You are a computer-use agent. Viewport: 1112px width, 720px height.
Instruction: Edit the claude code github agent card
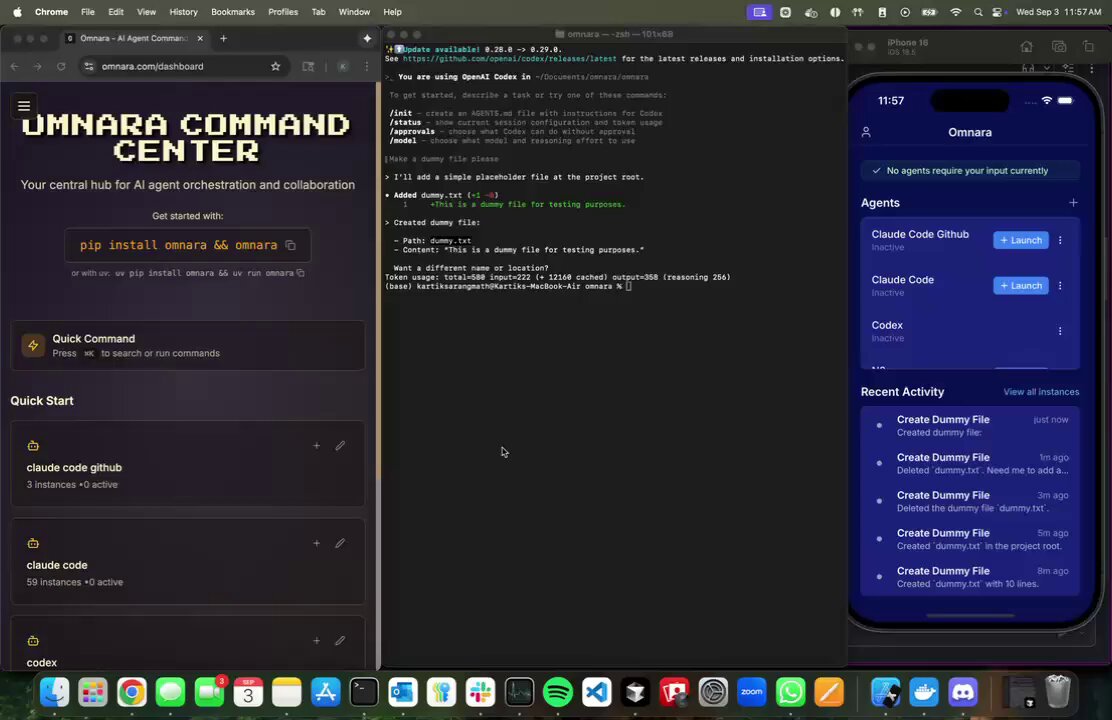340,446
